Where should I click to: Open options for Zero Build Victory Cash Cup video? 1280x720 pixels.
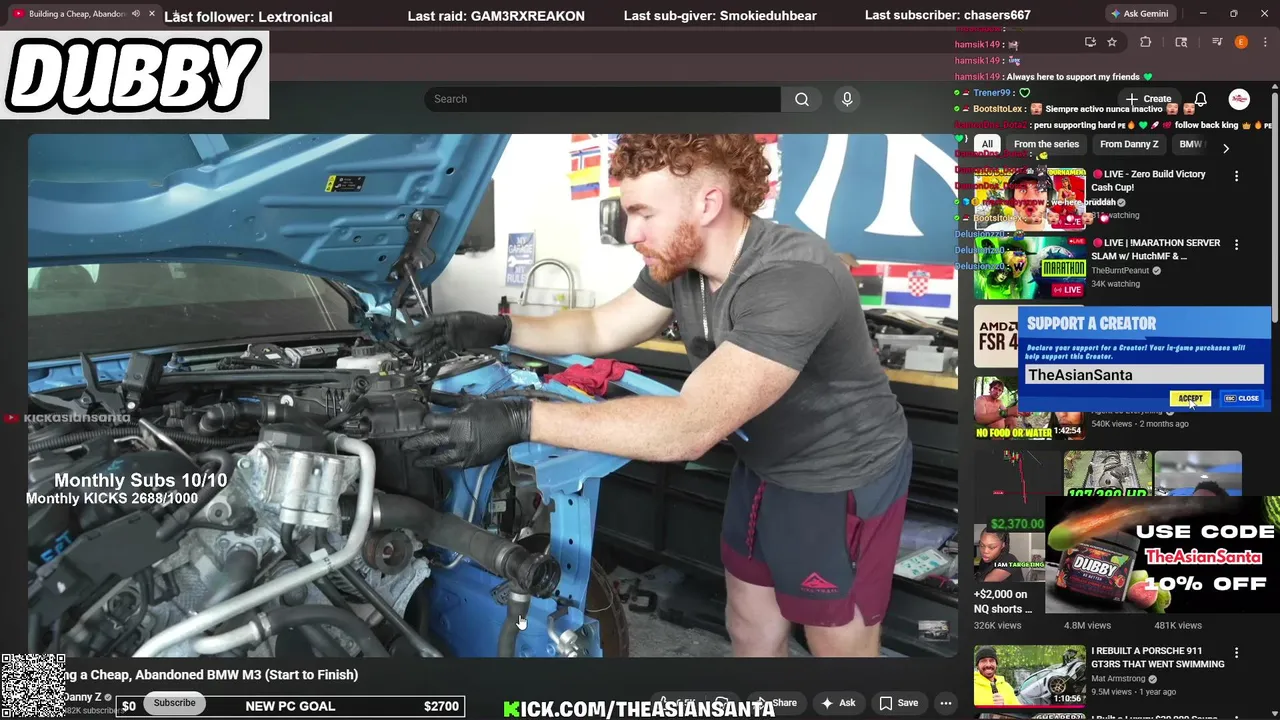click(x=1236, y=176)
